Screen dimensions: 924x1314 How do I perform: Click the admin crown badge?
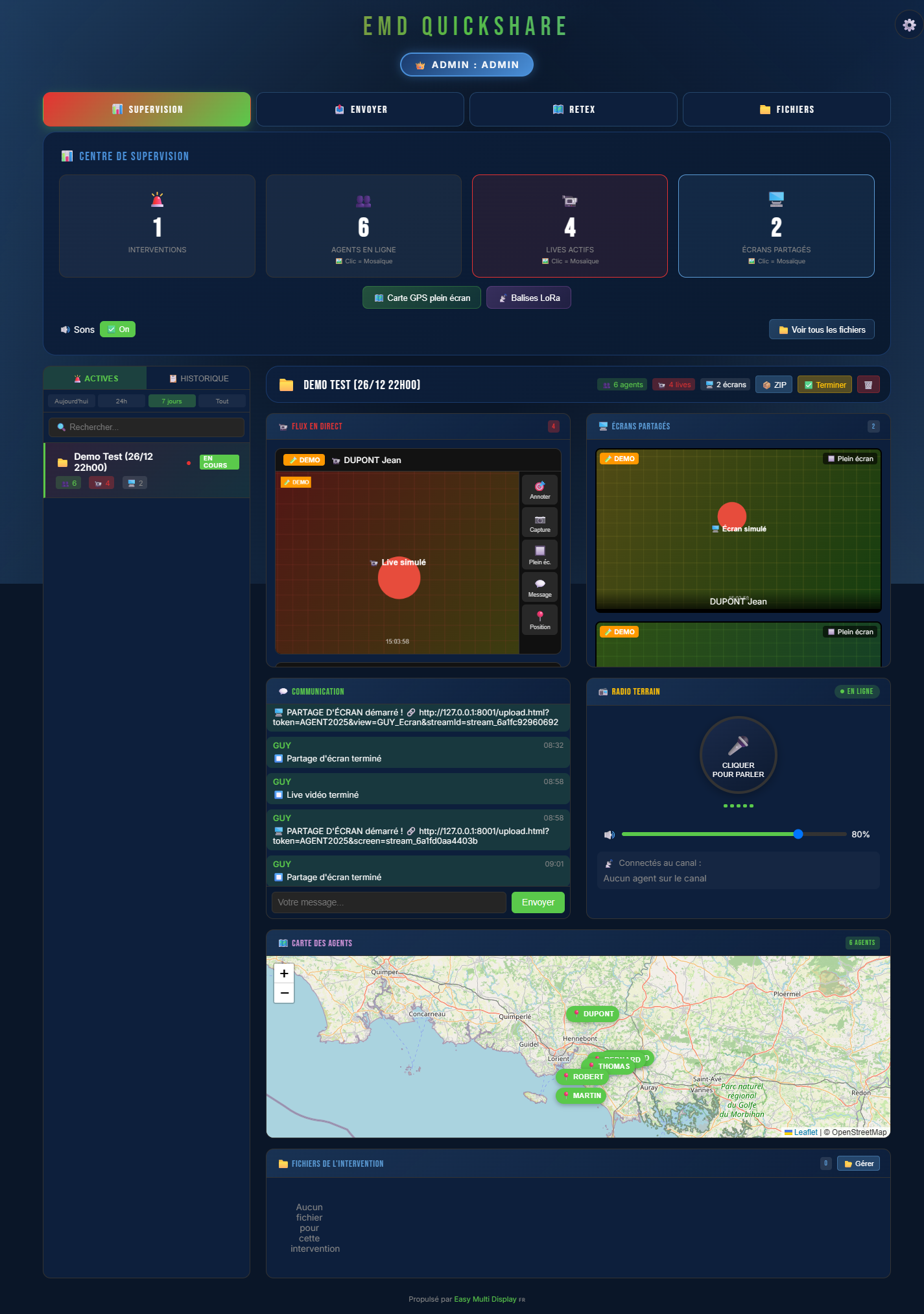point(467,65)
